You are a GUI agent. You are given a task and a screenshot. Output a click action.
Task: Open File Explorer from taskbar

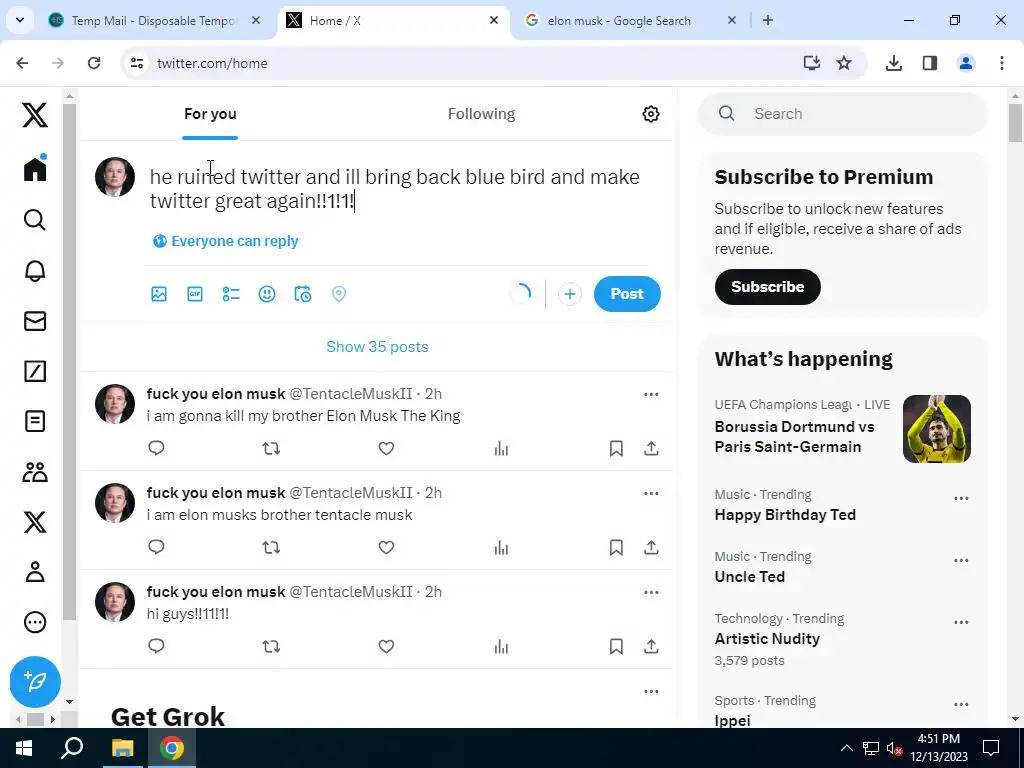click(122, 748)
